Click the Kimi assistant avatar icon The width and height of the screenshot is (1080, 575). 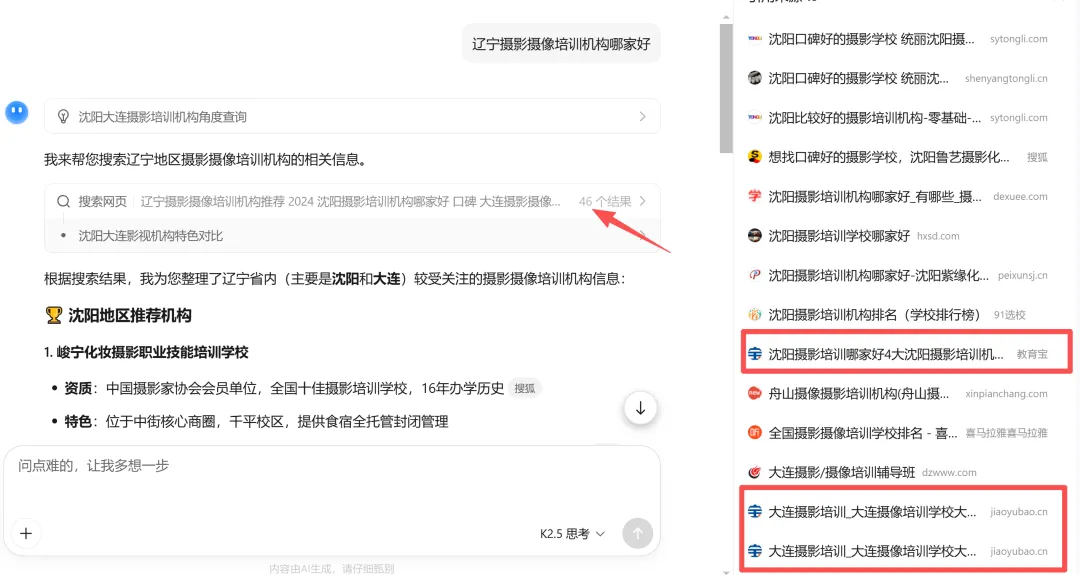tap(17, 112)
